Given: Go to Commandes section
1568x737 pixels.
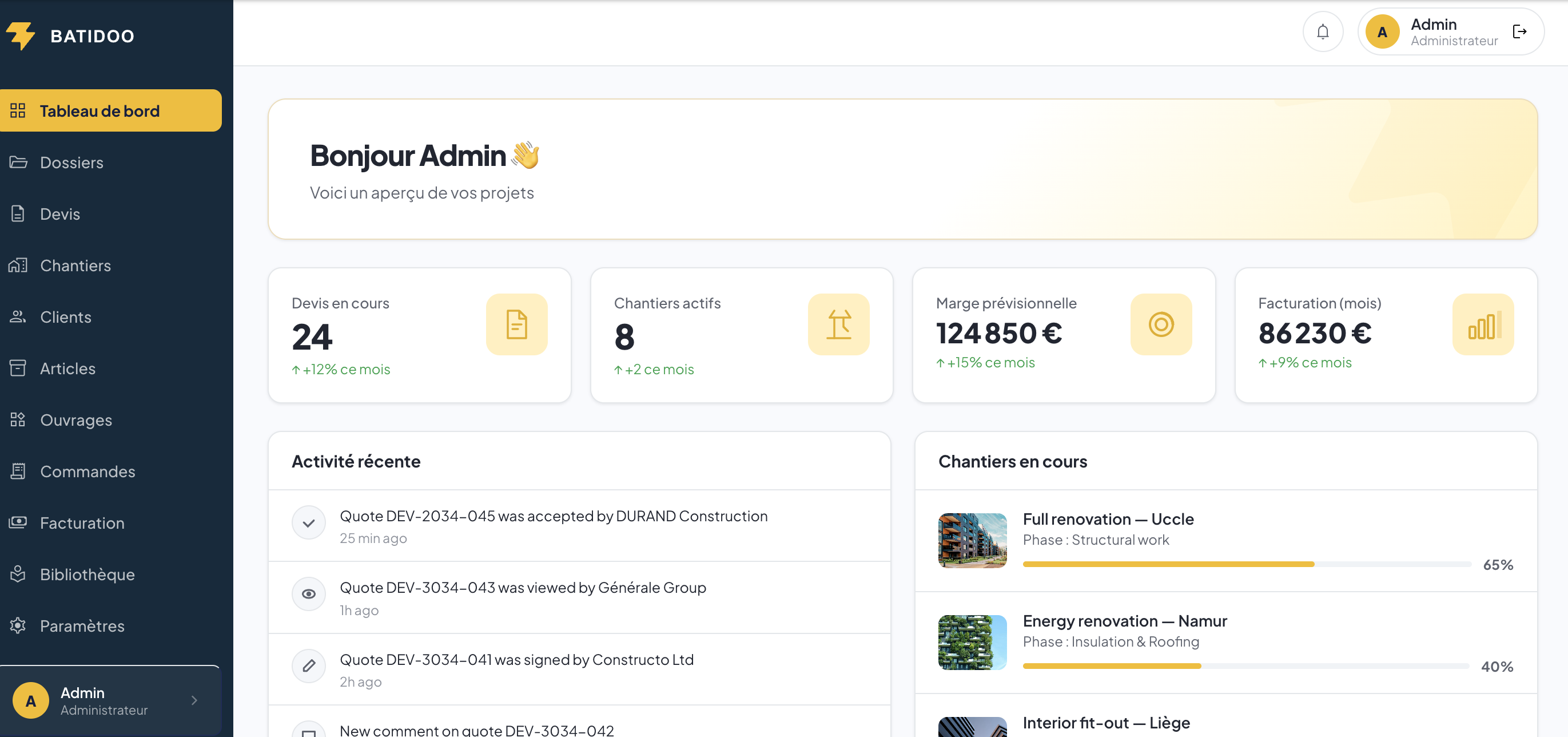Looking at the screenshot, I should tap(111, 471).
